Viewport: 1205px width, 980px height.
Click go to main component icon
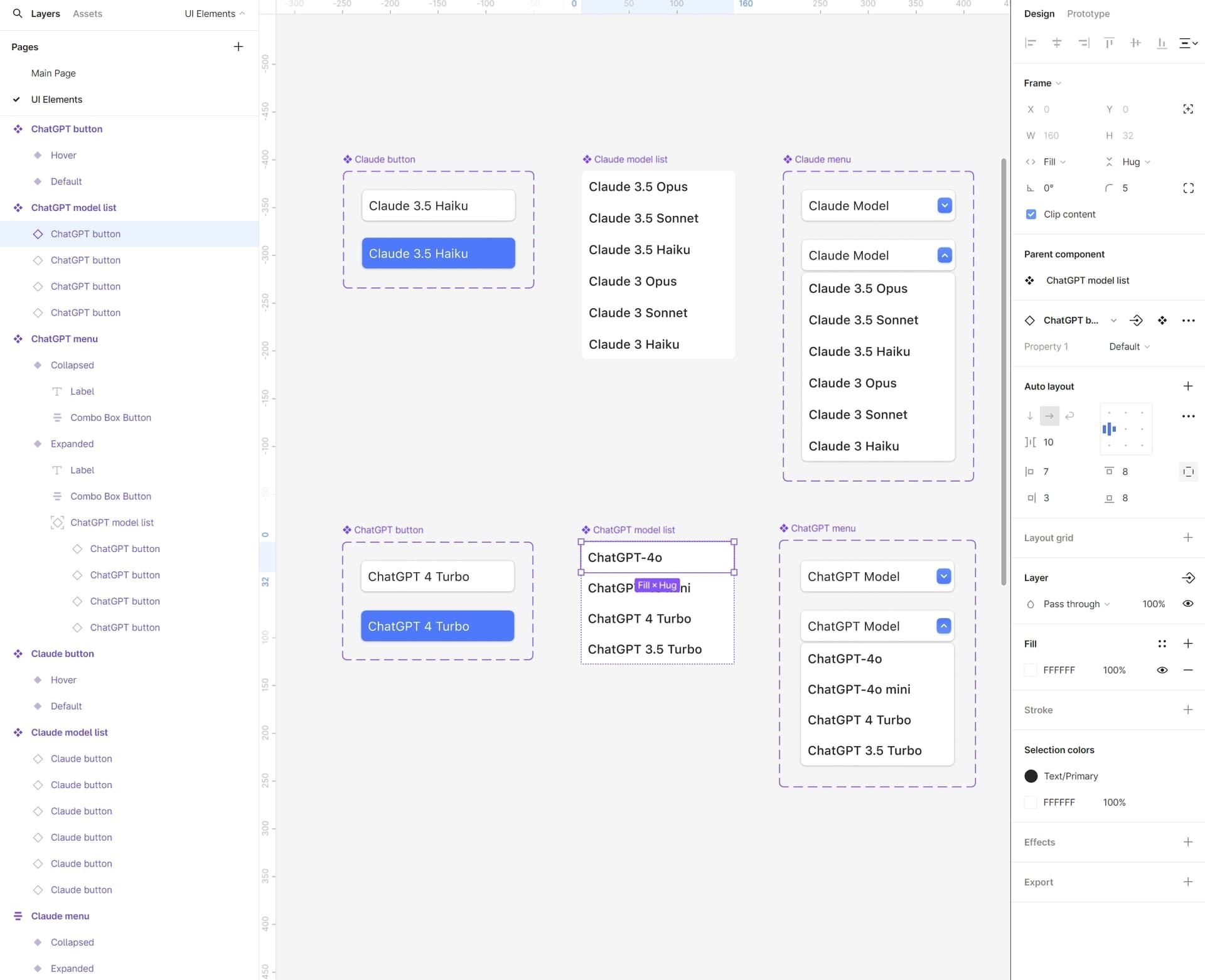pos(1136,321)
